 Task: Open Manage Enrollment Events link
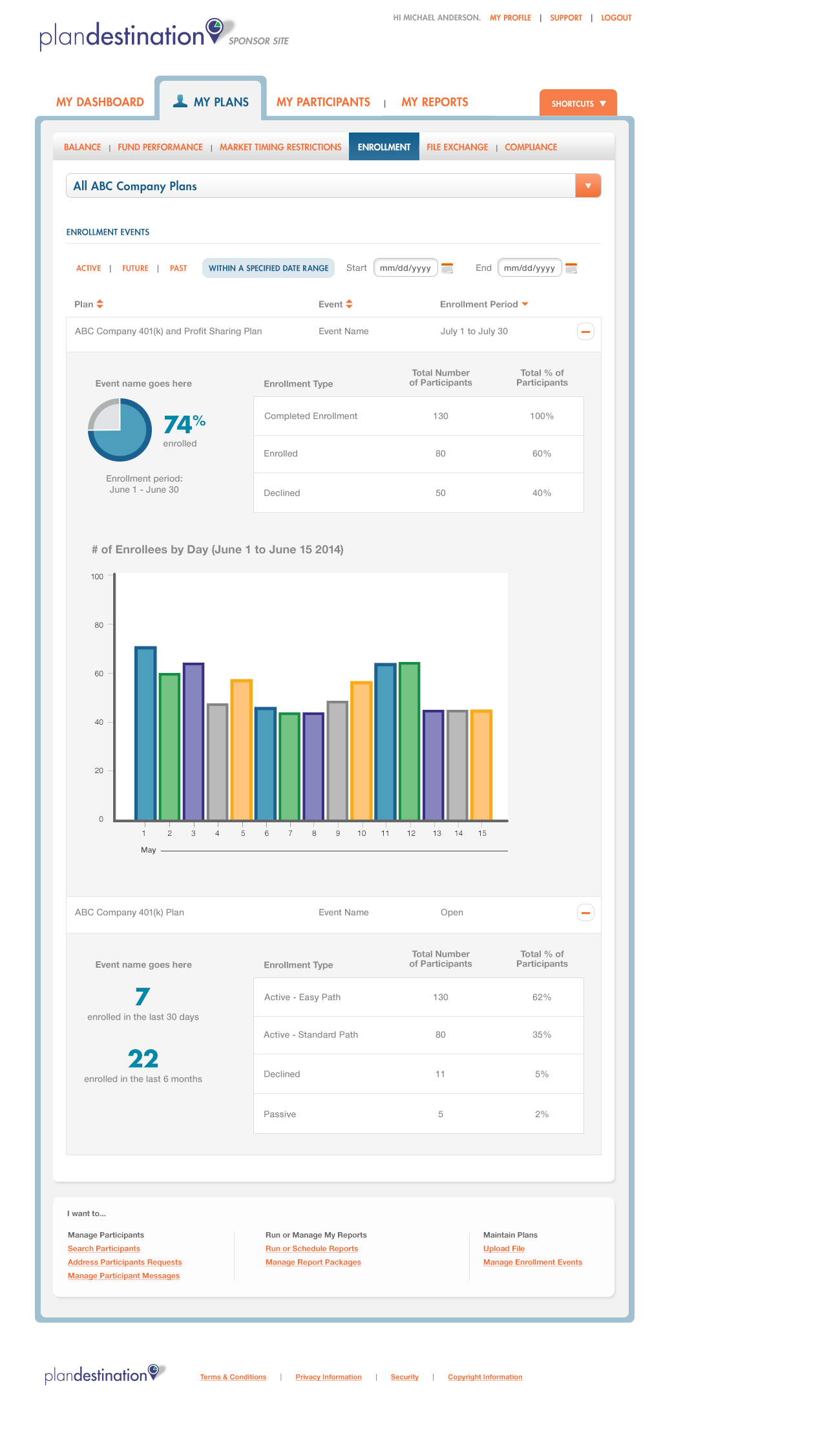pyautogui.click(x=532, y=1263)
